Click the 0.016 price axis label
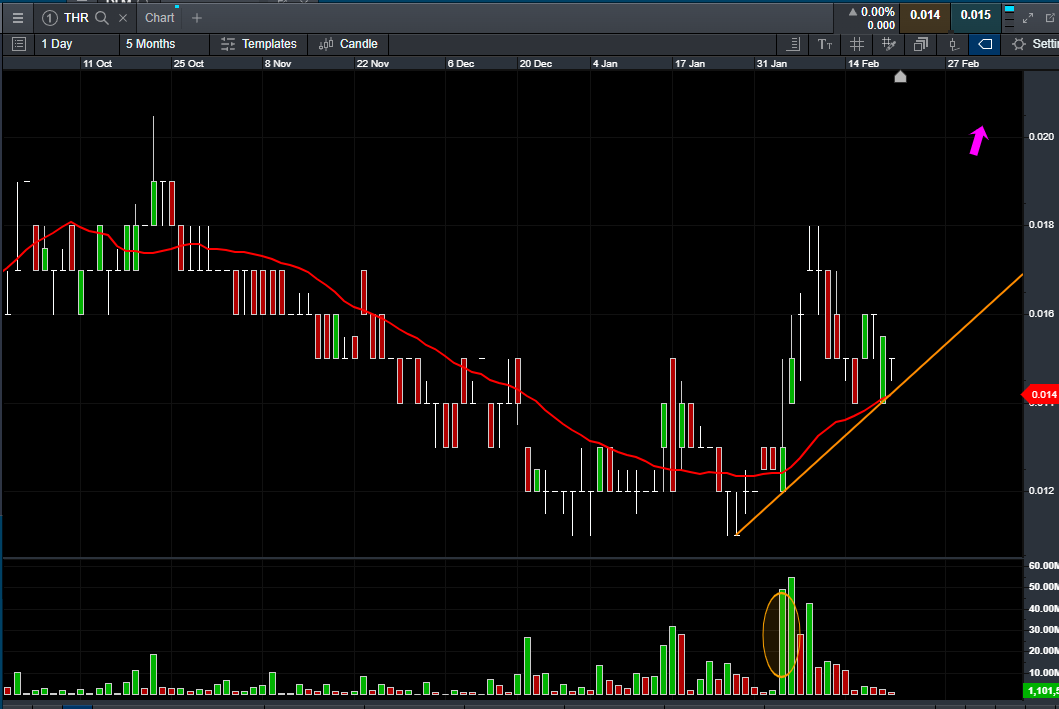 click(1041, 313)
